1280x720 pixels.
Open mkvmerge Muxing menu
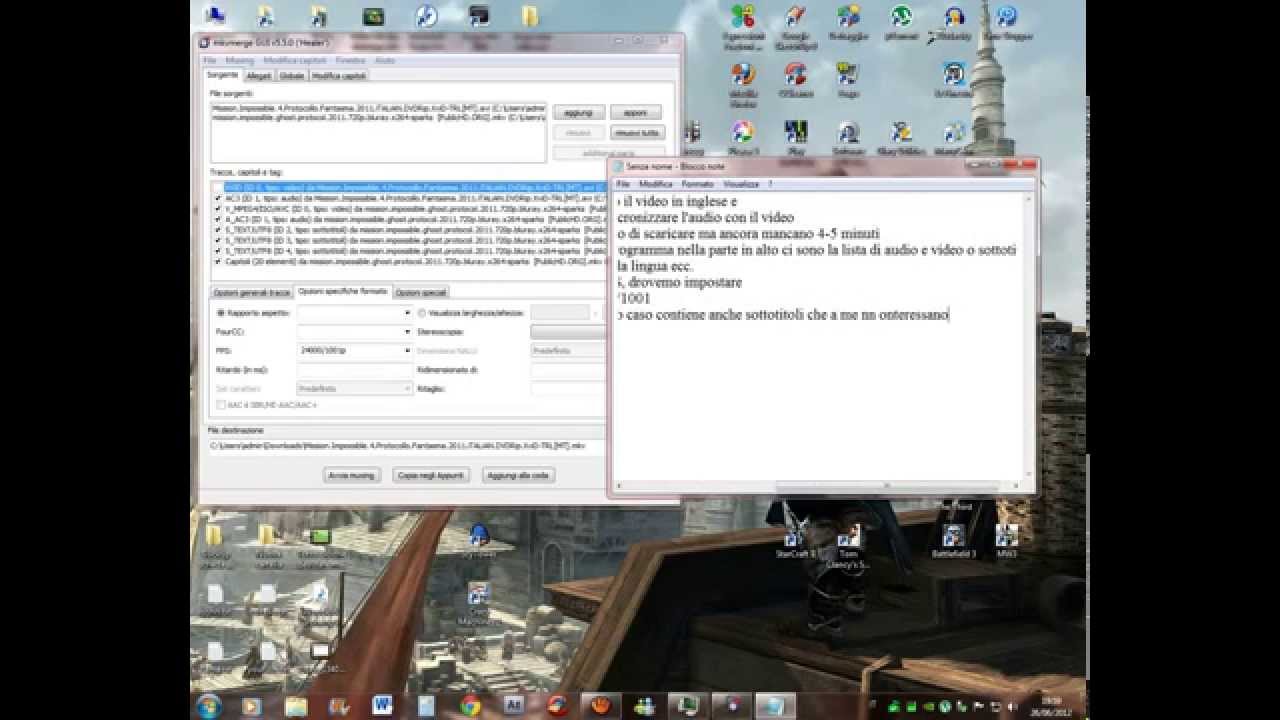tap(240, 61)
